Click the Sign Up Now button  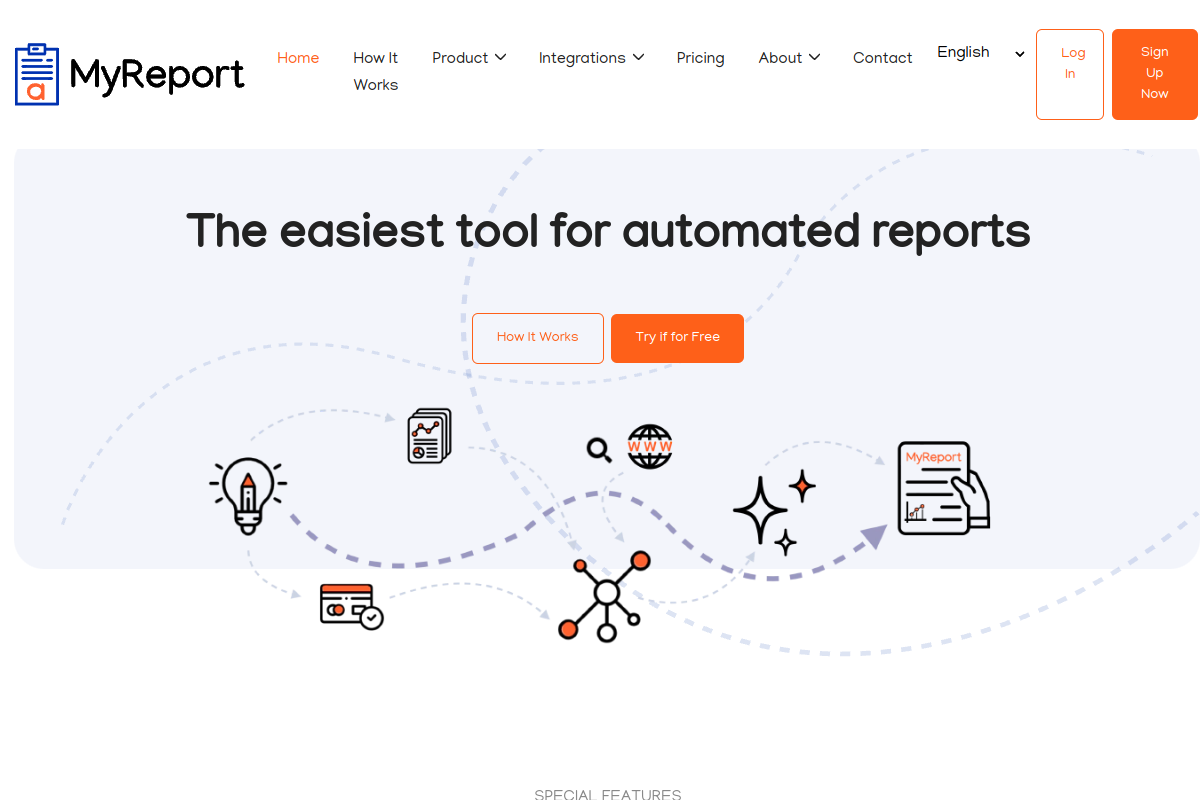click(x=1155, y=75)
